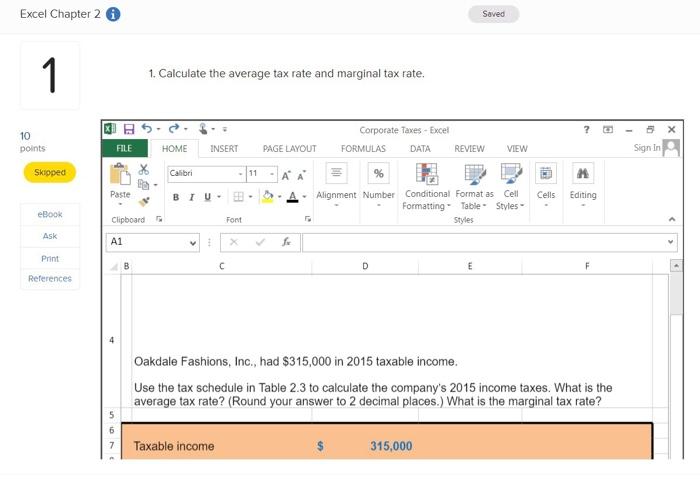700x480 pixels.
Task: Toggle bold formatting
Action: (176, 197)
